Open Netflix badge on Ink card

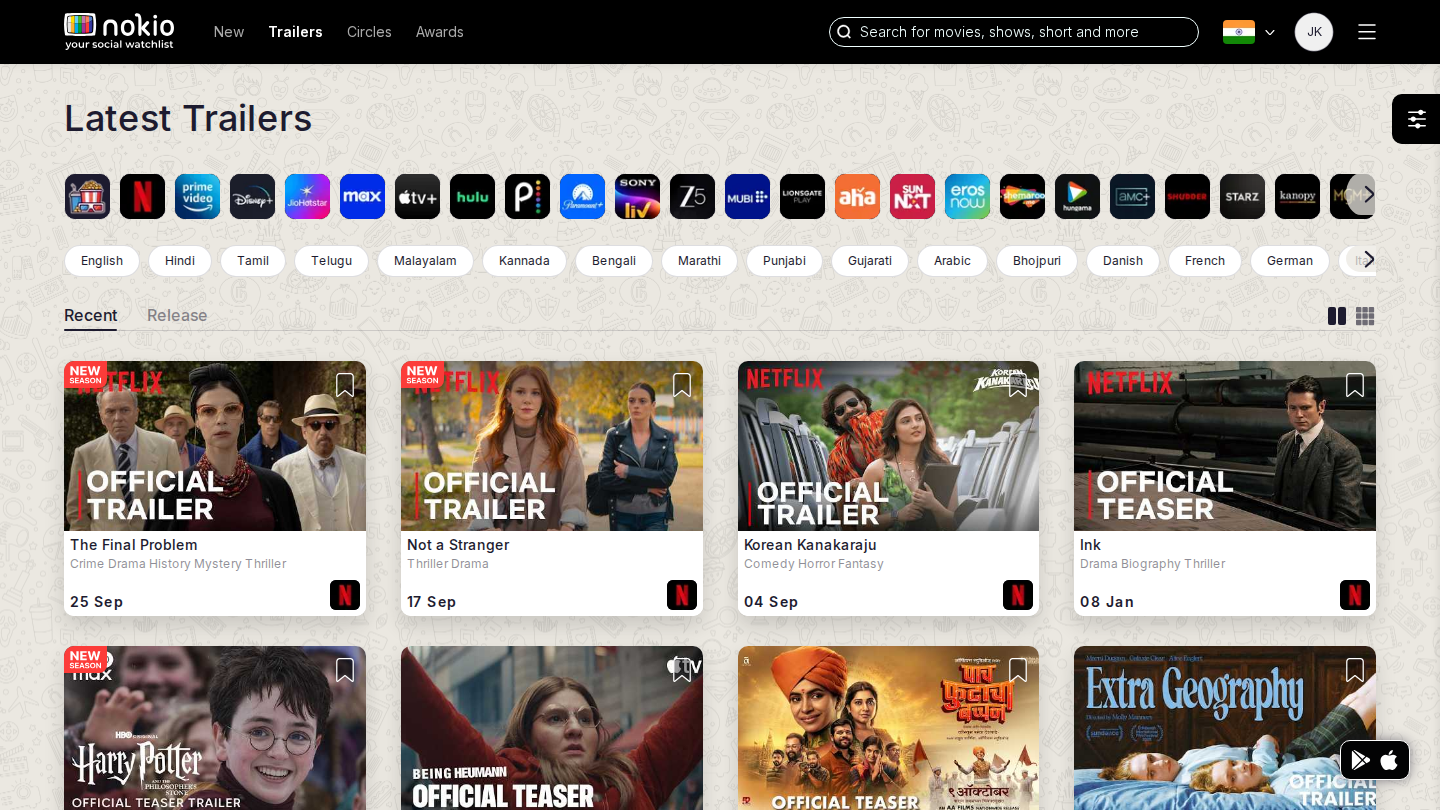[x=1355, y=595]
